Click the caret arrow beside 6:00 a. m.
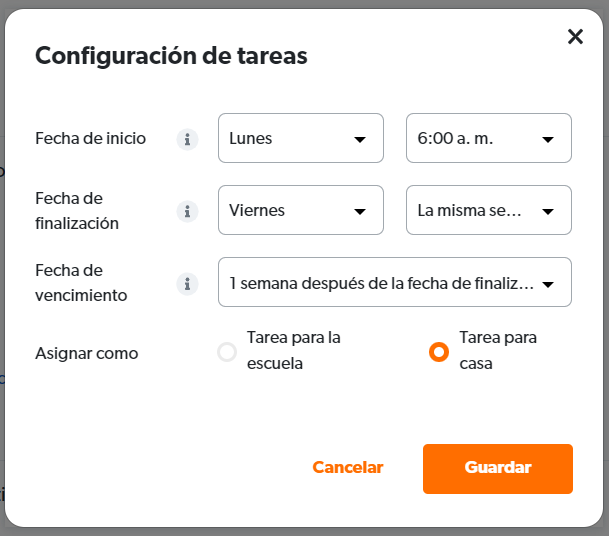 coord(548,139)
